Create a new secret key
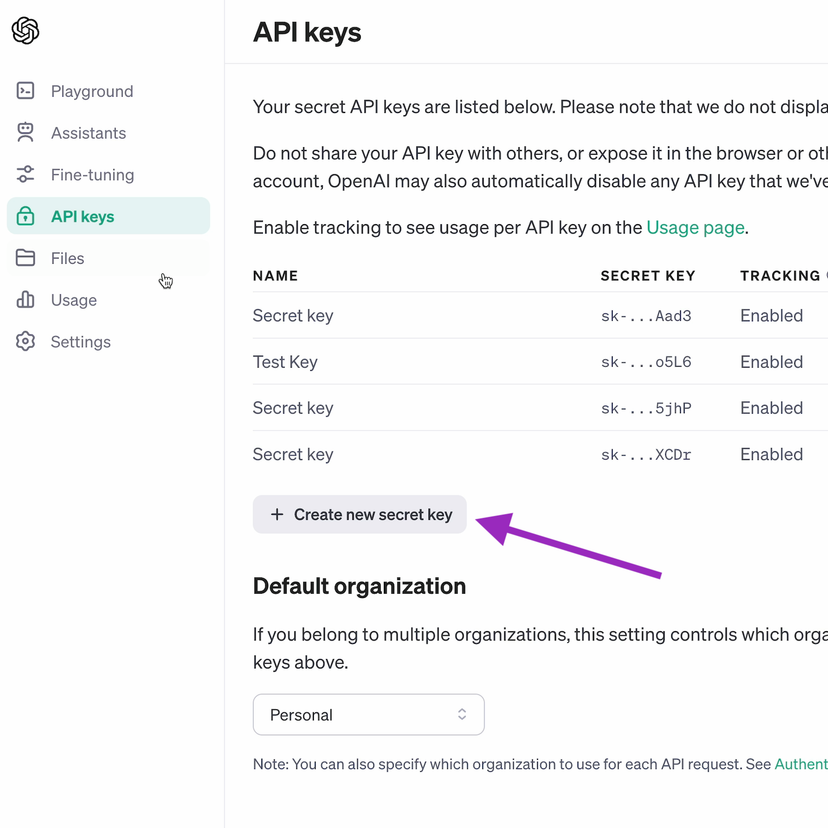The width and height of the screenshot is (828, 828). tap(359, 514)
